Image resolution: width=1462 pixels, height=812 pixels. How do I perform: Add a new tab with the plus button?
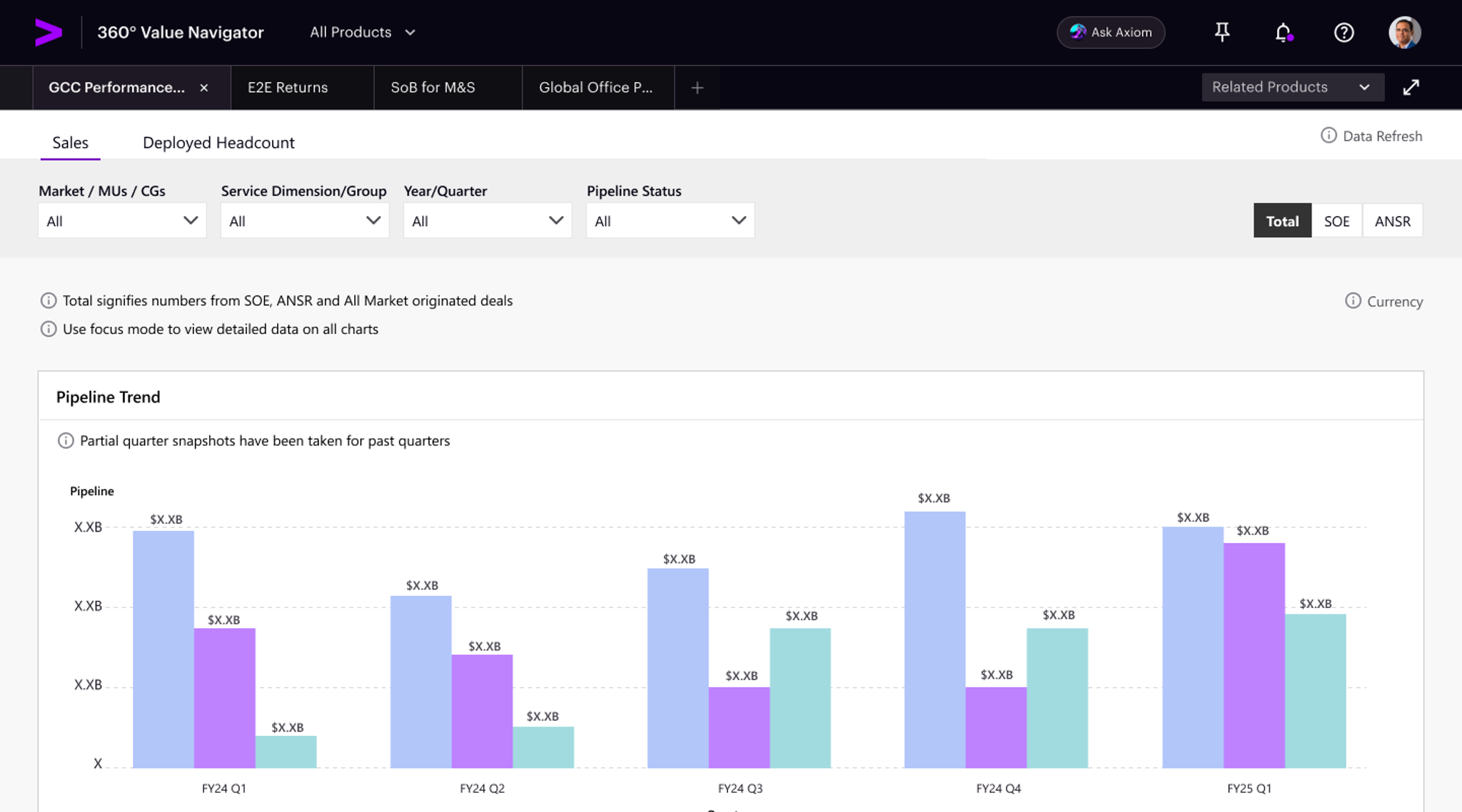pos(697,87)
